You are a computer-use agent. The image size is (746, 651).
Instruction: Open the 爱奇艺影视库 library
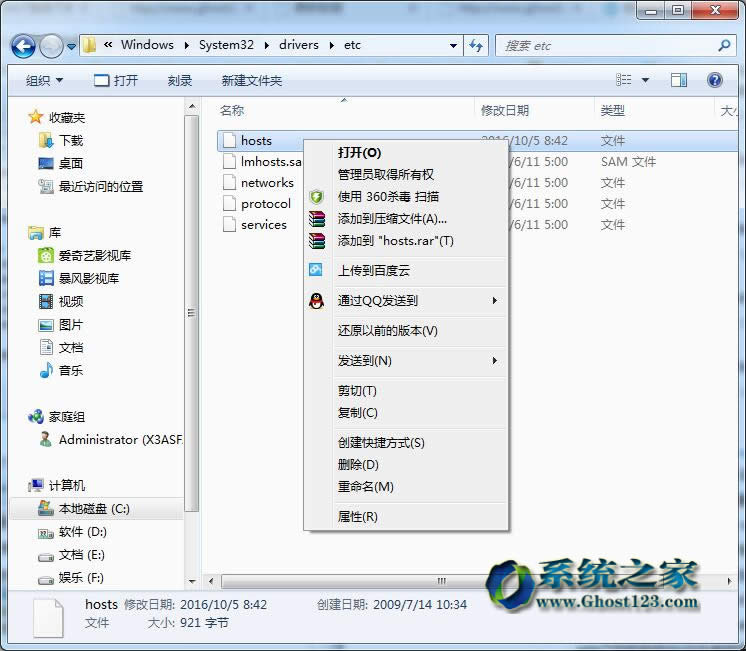pos(85,256)
